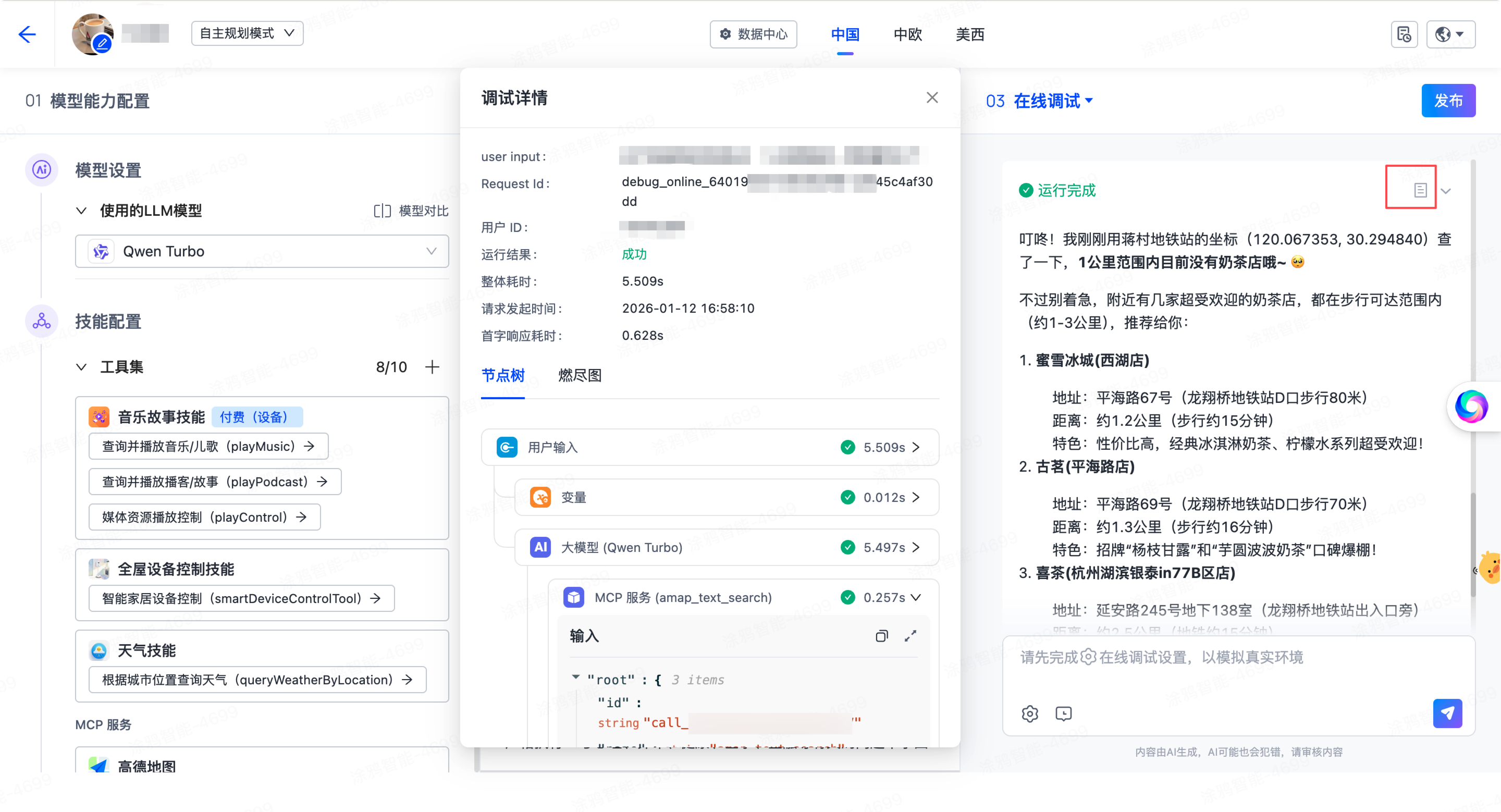The width and height of the screenshot is (1501, 812).
Task: Open debug settings gear in chat input
Action: pos(1030,713)
